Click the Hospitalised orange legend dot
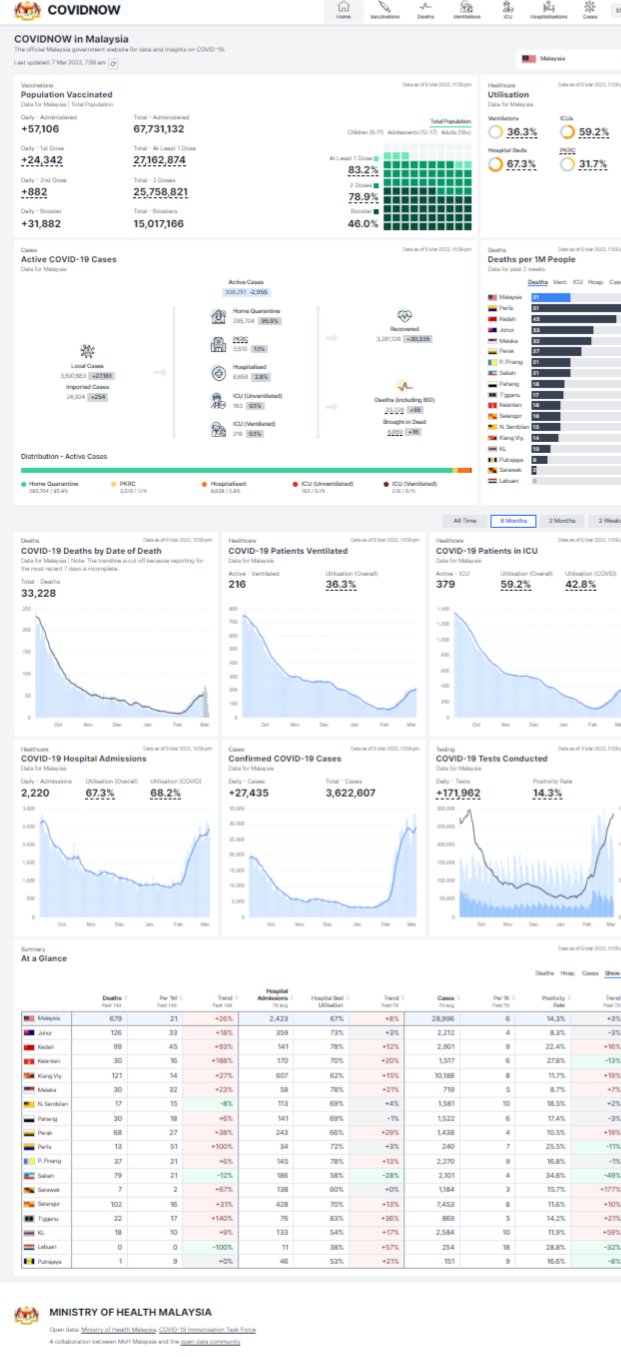621x1357 pixels. pos(203,483)
